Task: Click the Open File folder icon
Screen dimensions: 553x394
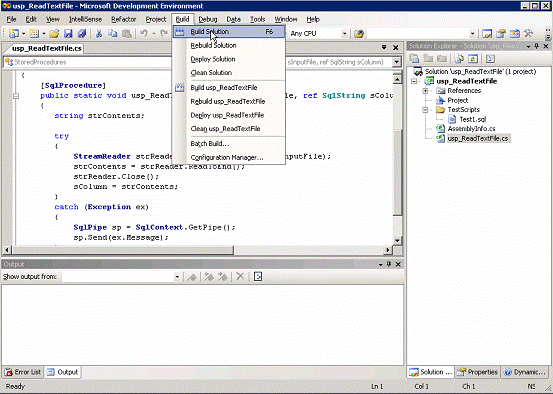Action: coord(54,34)
